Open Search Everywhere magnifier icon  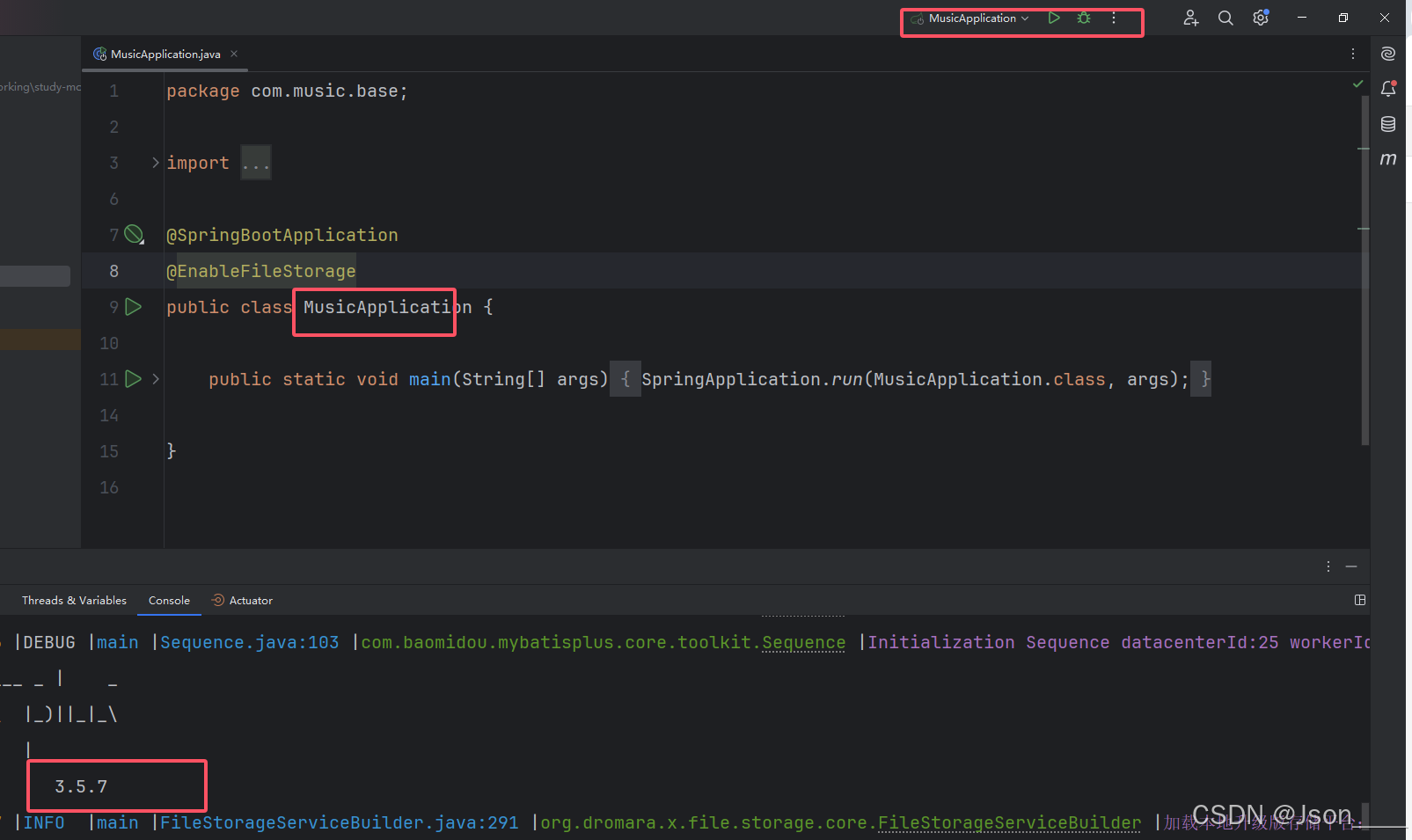click(1225, 18)
